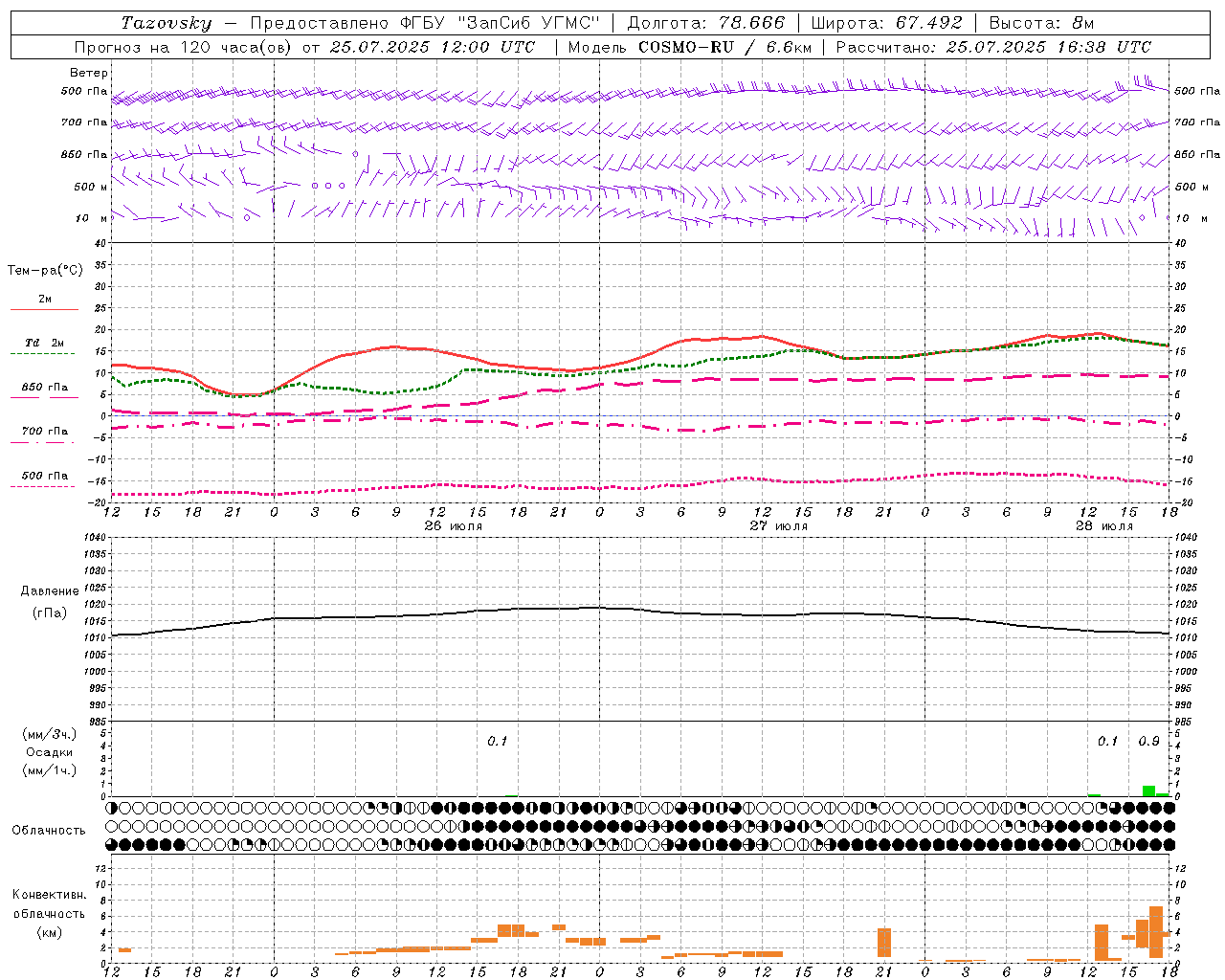Click the 'Рассчитано: 25.07.2025 16:38 UTC' text
The height and width of the screenshot is (980, 1225).
(993, 47)
